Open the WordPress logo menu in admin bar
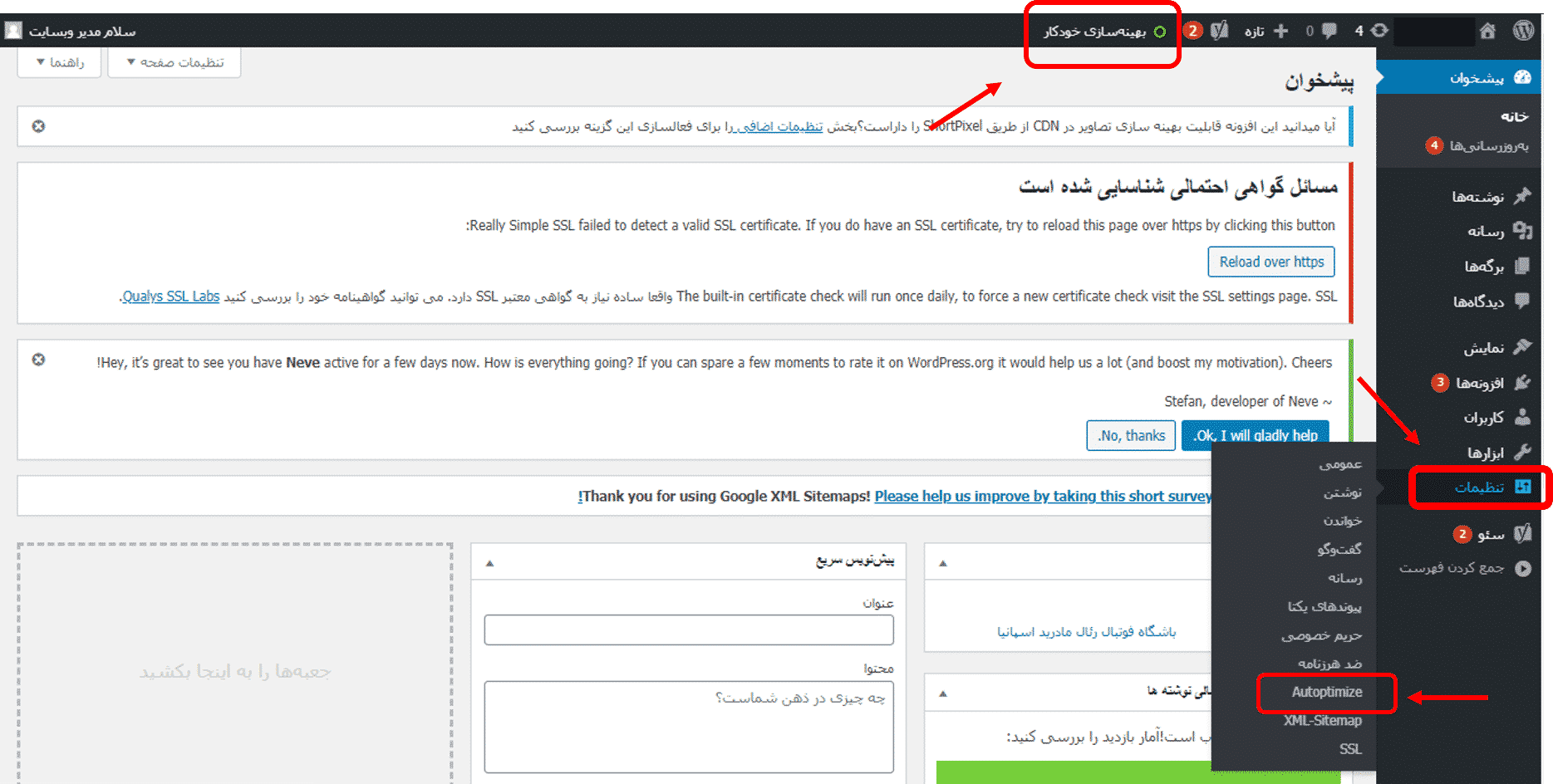Viewport: 1553px width, 784px height. [1523, 31]
